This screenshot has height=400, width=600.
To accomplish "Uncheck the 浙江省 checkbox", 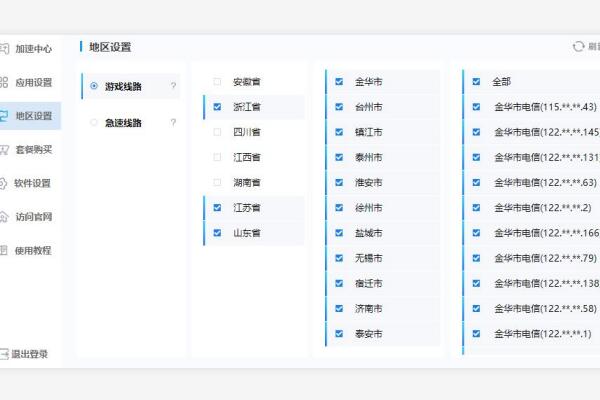I will click(217, 107).
